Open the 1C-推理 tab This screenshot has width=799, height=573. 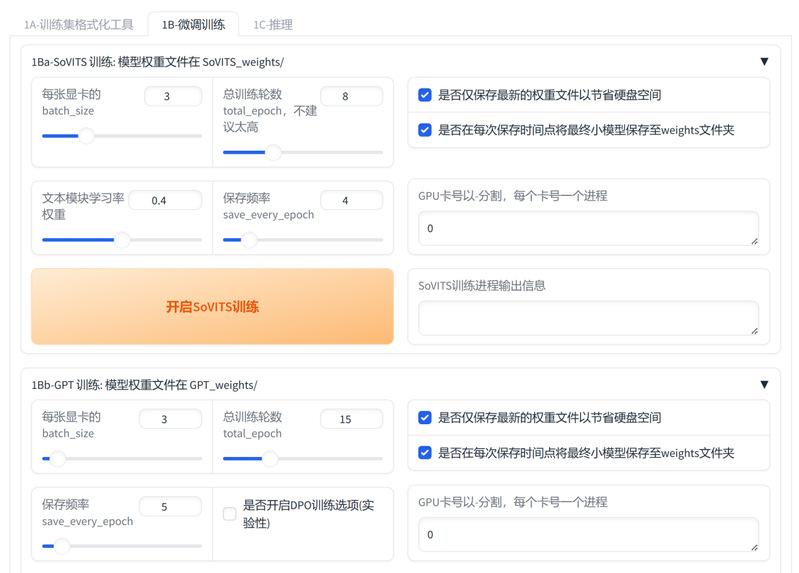pyautogui.click(x=272, y=24)
